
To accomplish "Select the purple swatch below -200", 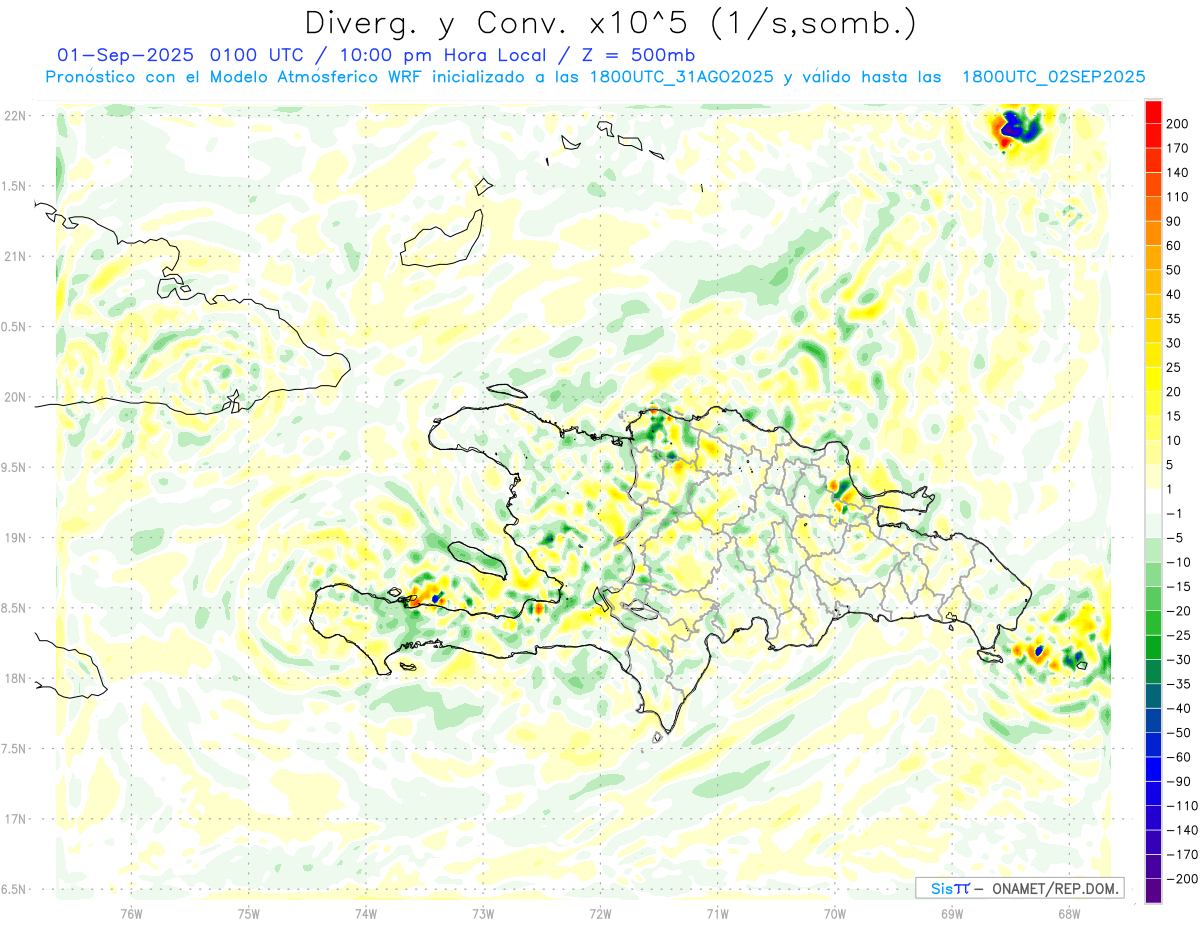I will (1154, 890).
